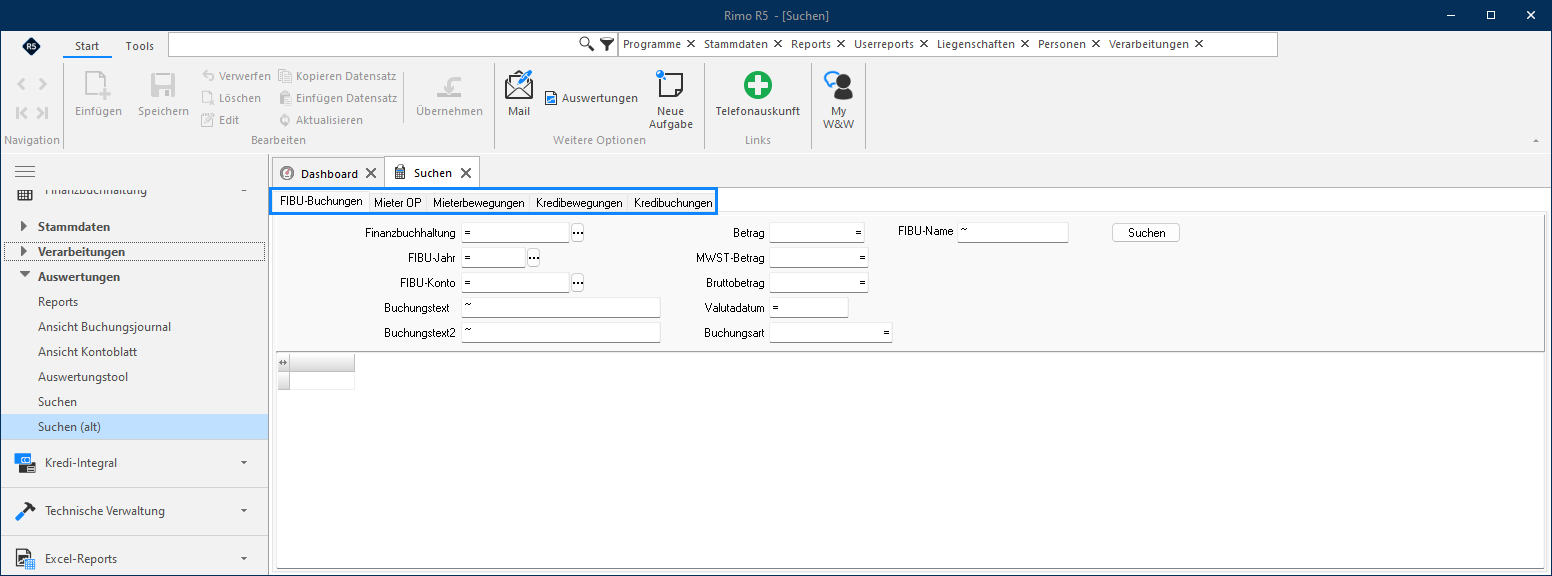The image size is (1552, 576).
Task: Click the magnifier search icon in top bar
Action: [x=587, y=44]
